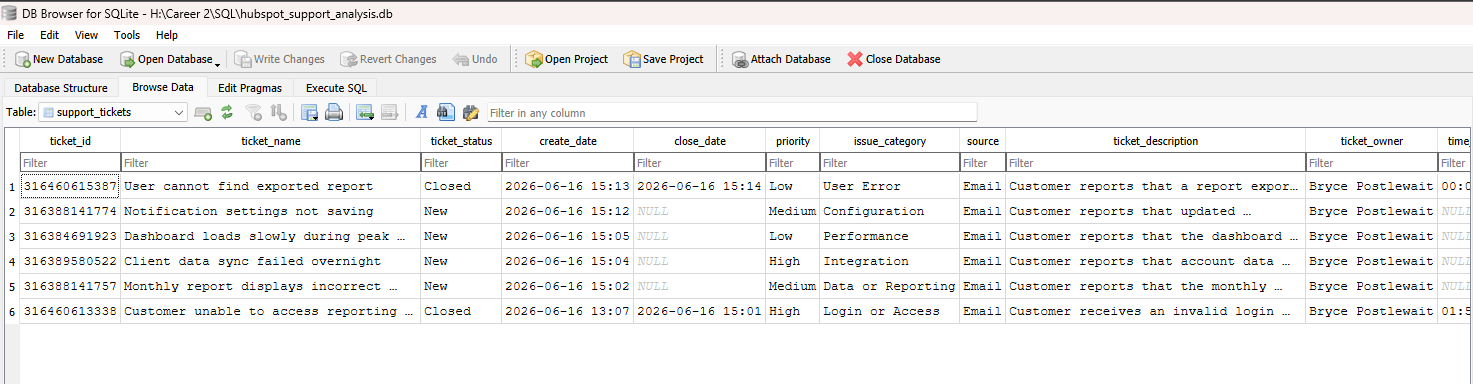
Task: Open the Tools menu
Action: tap(127, 35)
